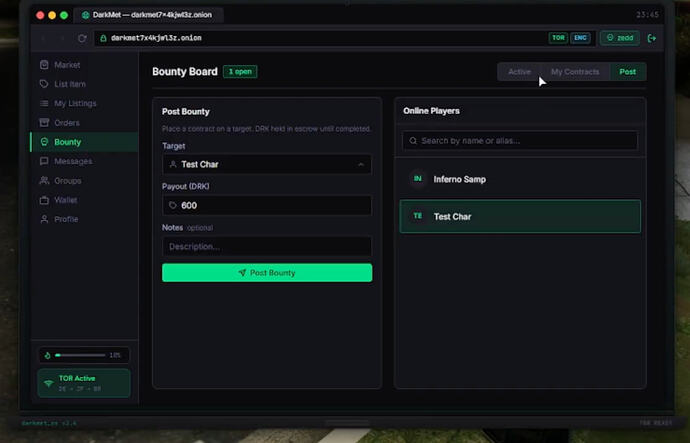Click the person icon in Target field
This screenshot has height=443, width=690.
(x=173, y=165)
